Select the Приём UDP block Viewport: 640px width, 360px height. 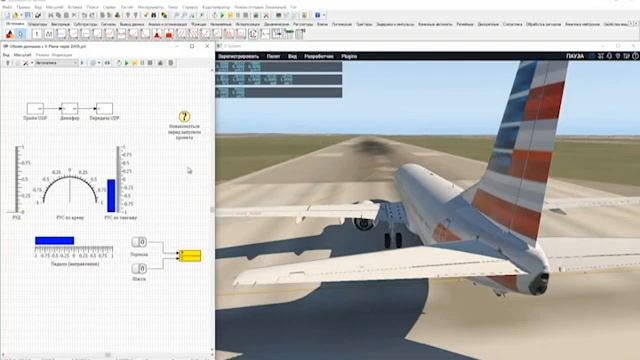click(x=35, y=109)
